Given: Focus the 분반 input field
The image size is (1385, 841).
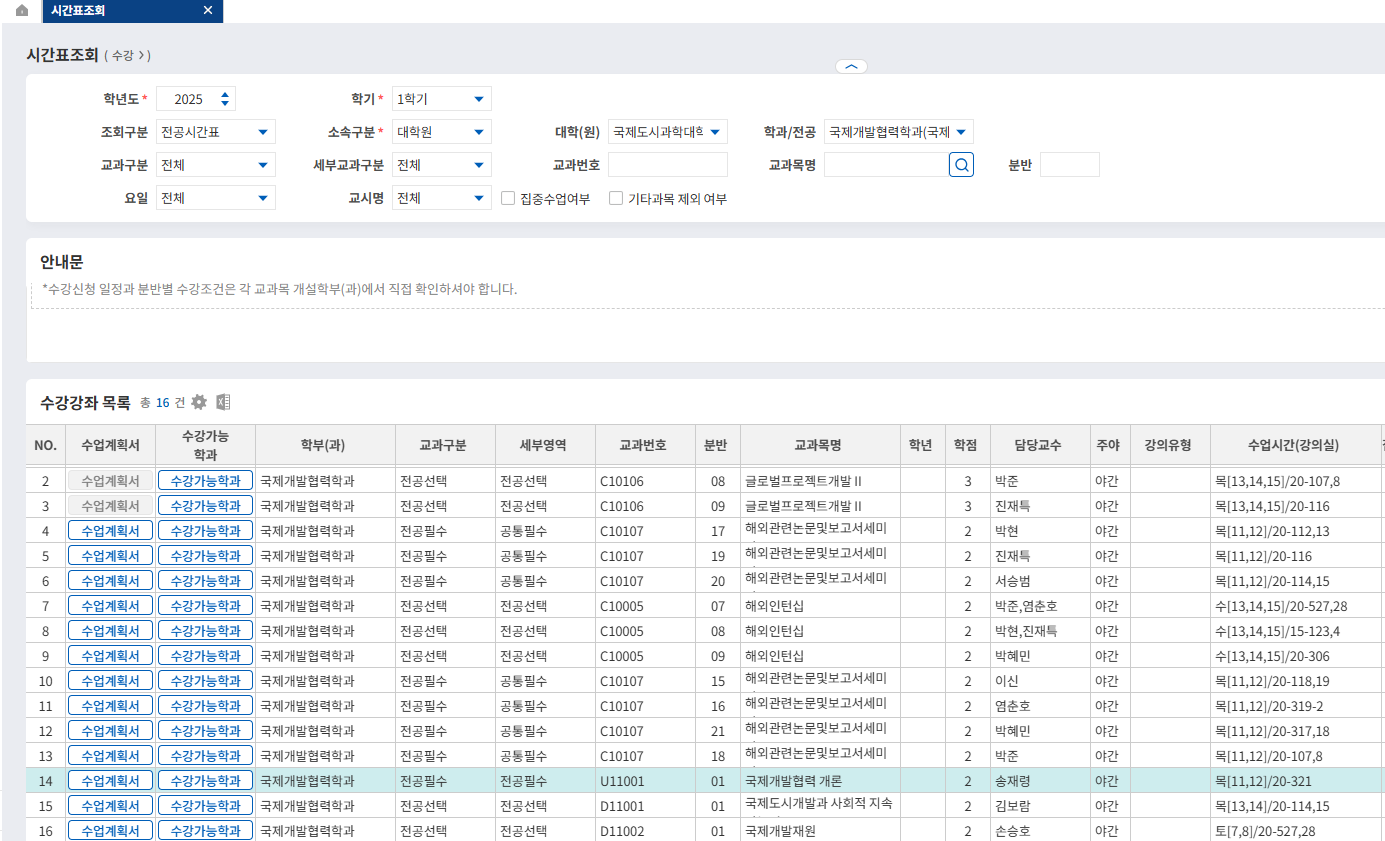Looking at the screenshot, I should point(1070,165).
